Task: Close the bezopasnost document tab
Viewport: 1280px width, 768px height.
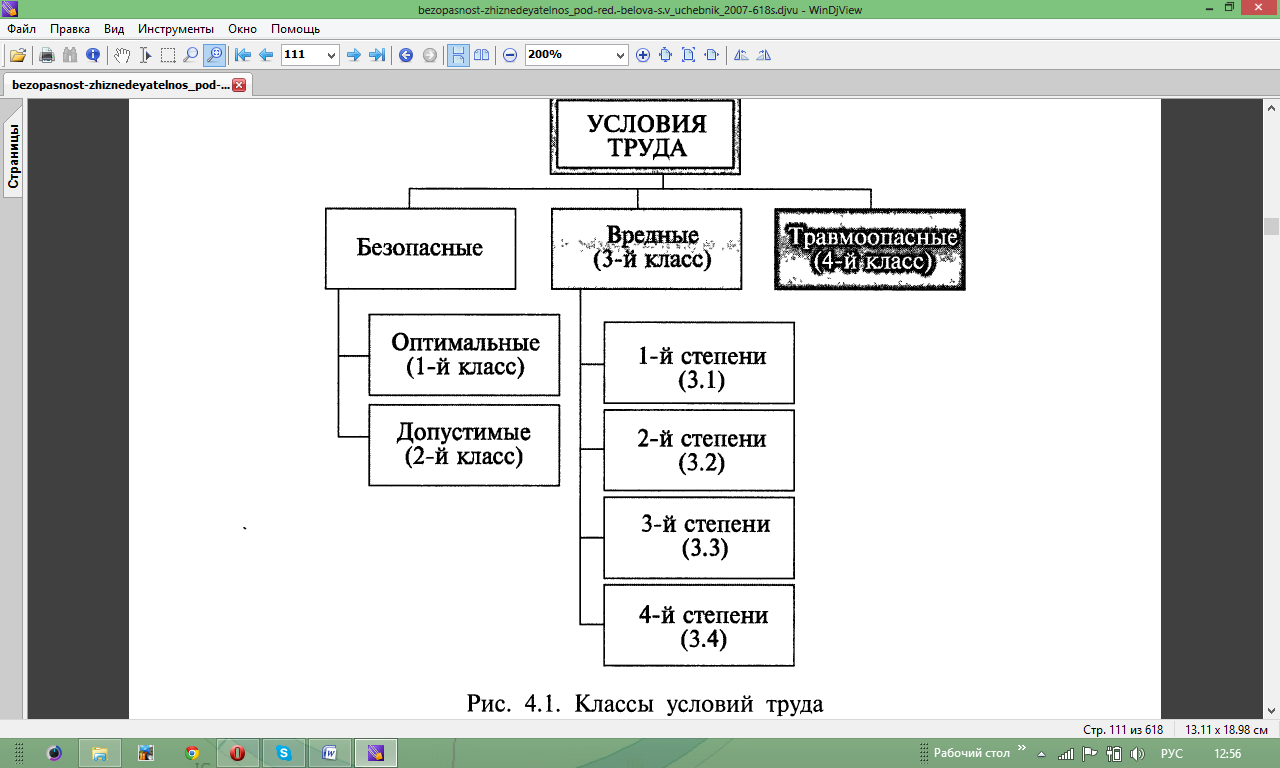Action: point(239,86)
